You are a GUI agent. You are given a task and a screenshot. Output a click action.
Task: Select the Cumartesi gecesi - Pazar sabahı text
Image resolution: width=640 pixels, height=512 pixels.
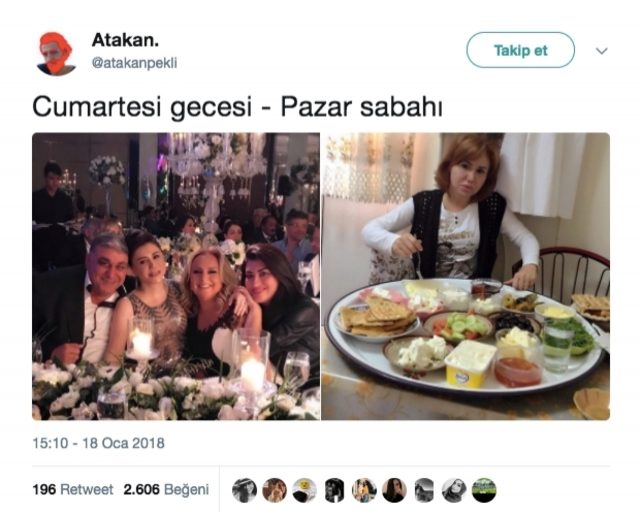[237, 107]
